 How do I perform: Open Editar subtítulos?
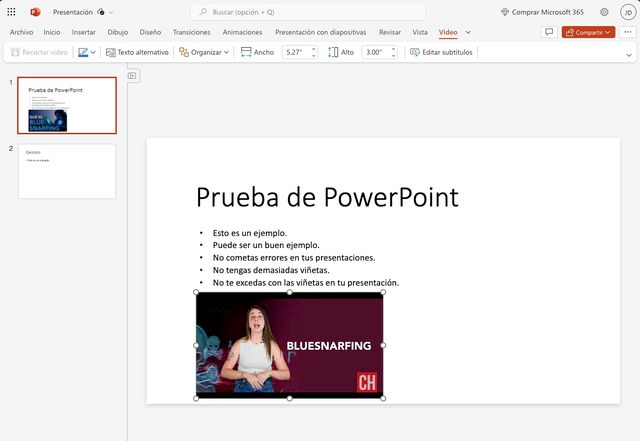pos(441,52)
